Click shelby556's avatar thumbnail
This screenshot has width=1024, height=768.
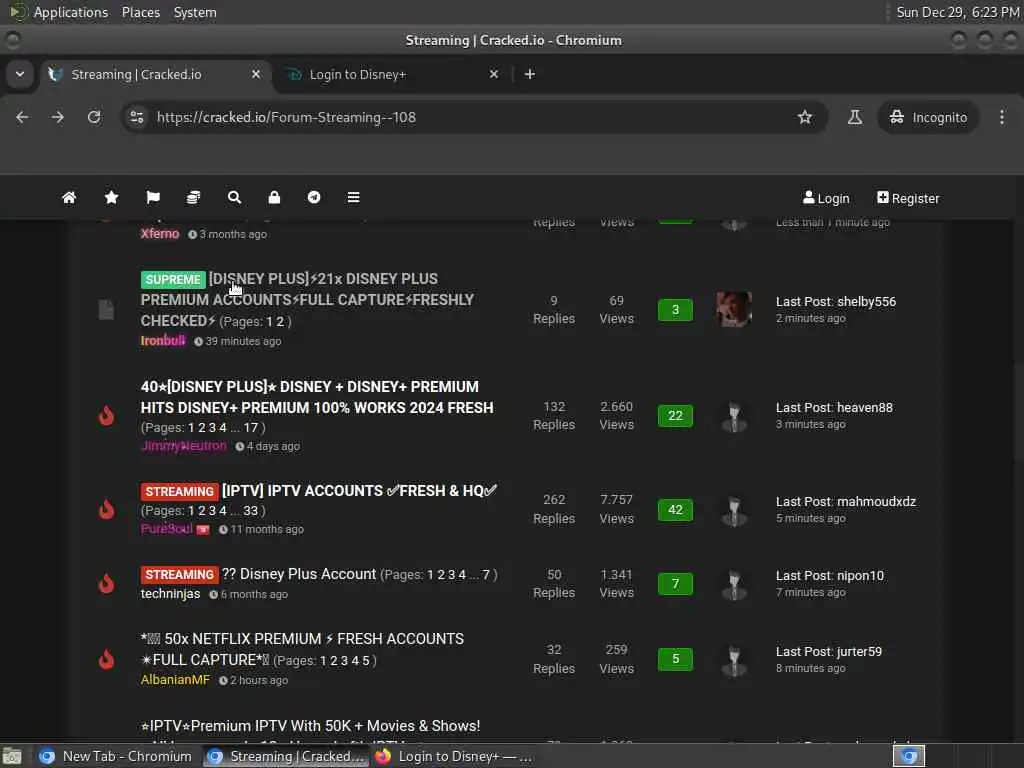coord(734,309)
